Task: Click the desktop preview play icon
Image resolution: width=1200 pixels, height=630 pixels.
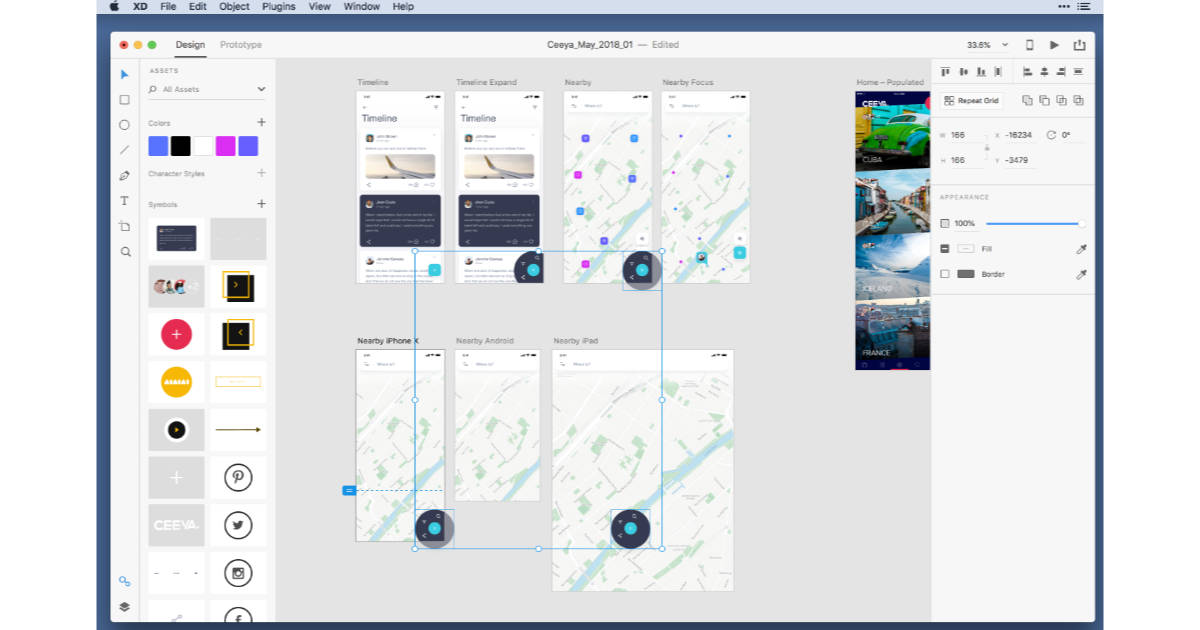Action: click(x=1054, y=45)
